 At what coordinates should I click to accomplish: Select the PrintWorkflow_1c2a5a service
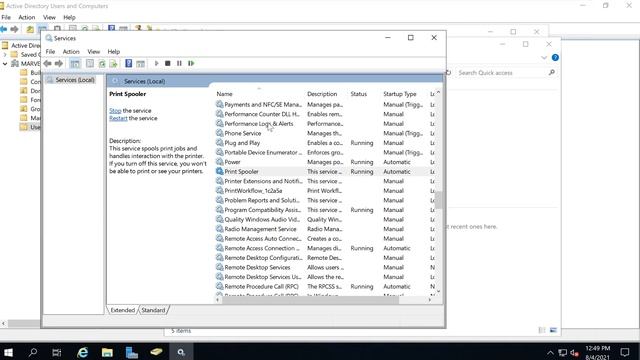[x=325, y=191]
